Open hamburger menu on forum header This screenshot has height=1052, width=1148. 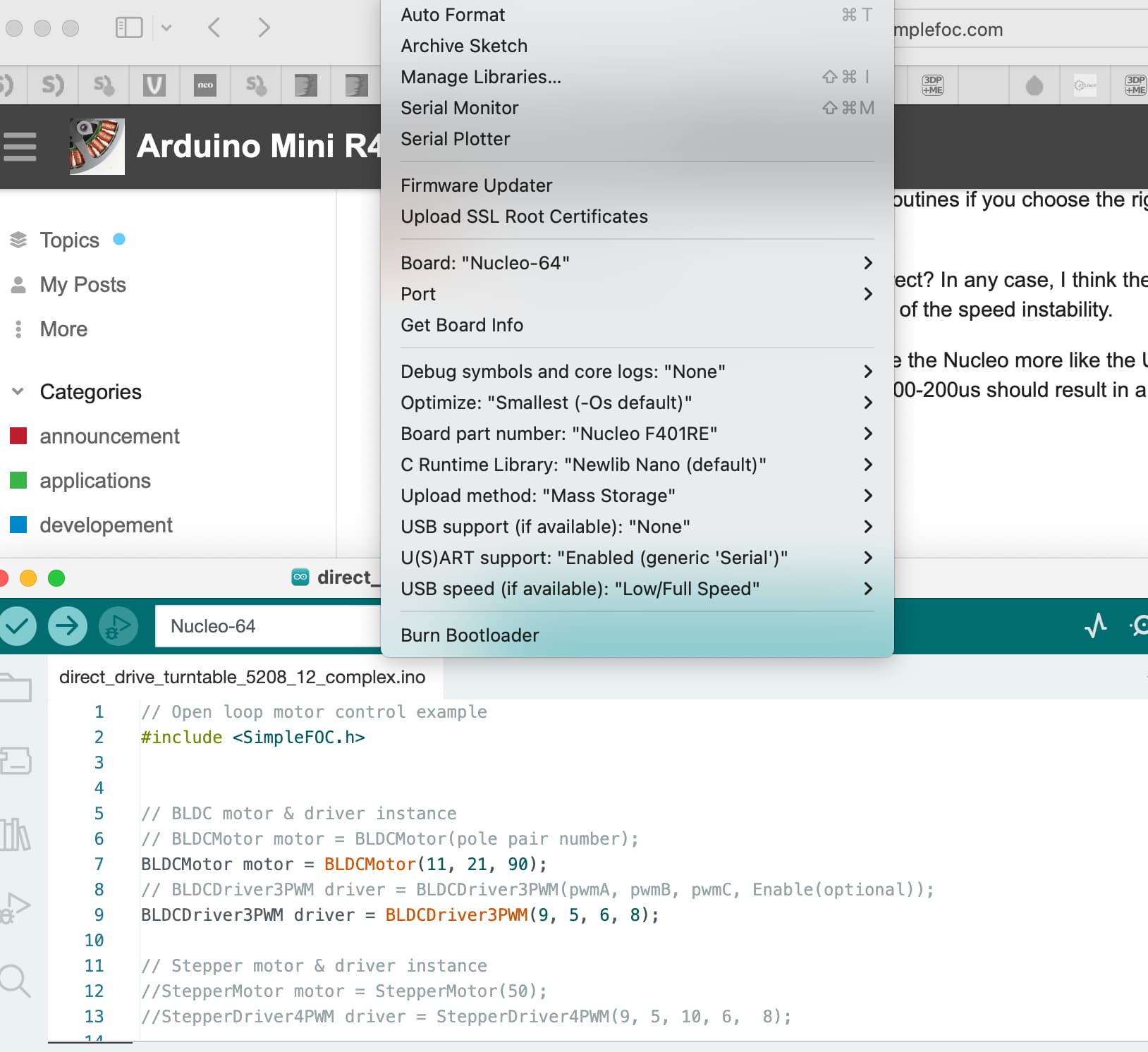pyautogui.click(x=19, y=147)
